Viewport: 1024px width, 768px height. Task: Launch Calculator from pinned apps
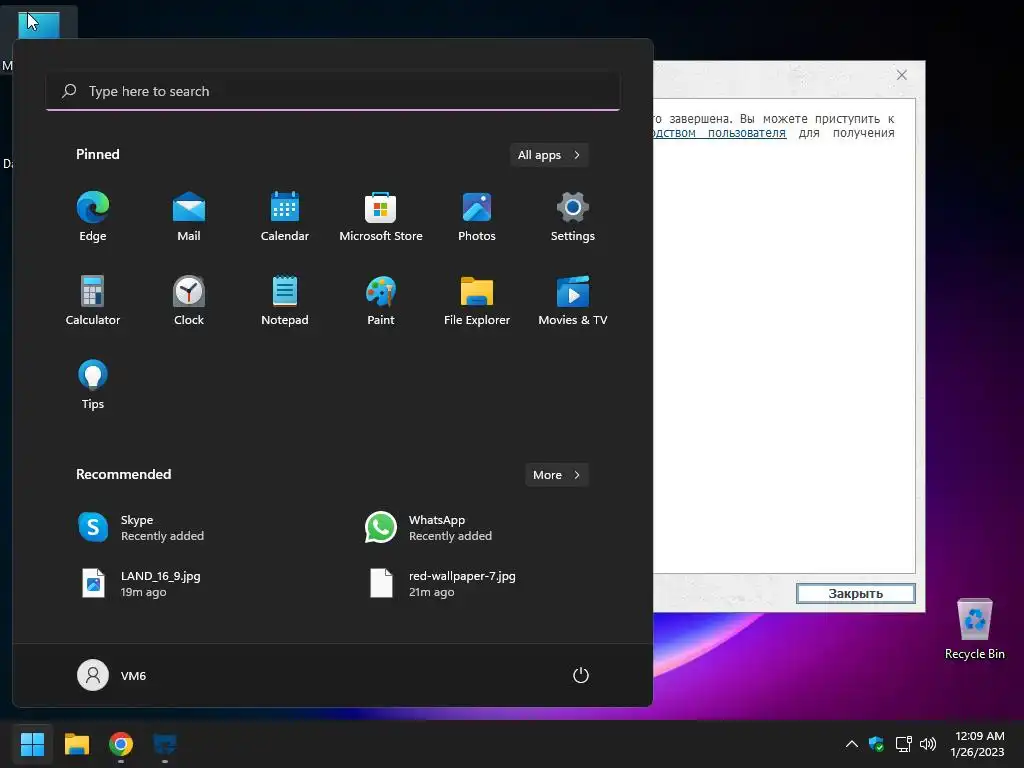93,300
